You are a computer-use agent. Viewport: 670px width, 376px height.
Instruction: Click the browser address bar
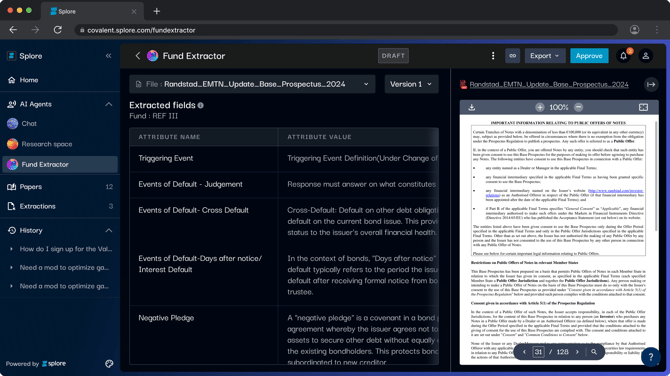[346, 30]
